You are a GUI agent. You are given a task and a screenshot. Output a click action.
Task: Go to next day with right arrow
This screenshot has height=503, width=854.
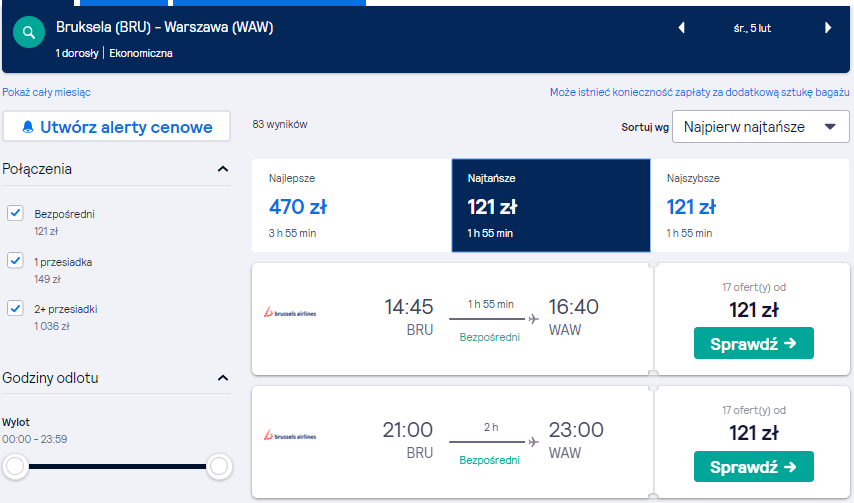828,28
